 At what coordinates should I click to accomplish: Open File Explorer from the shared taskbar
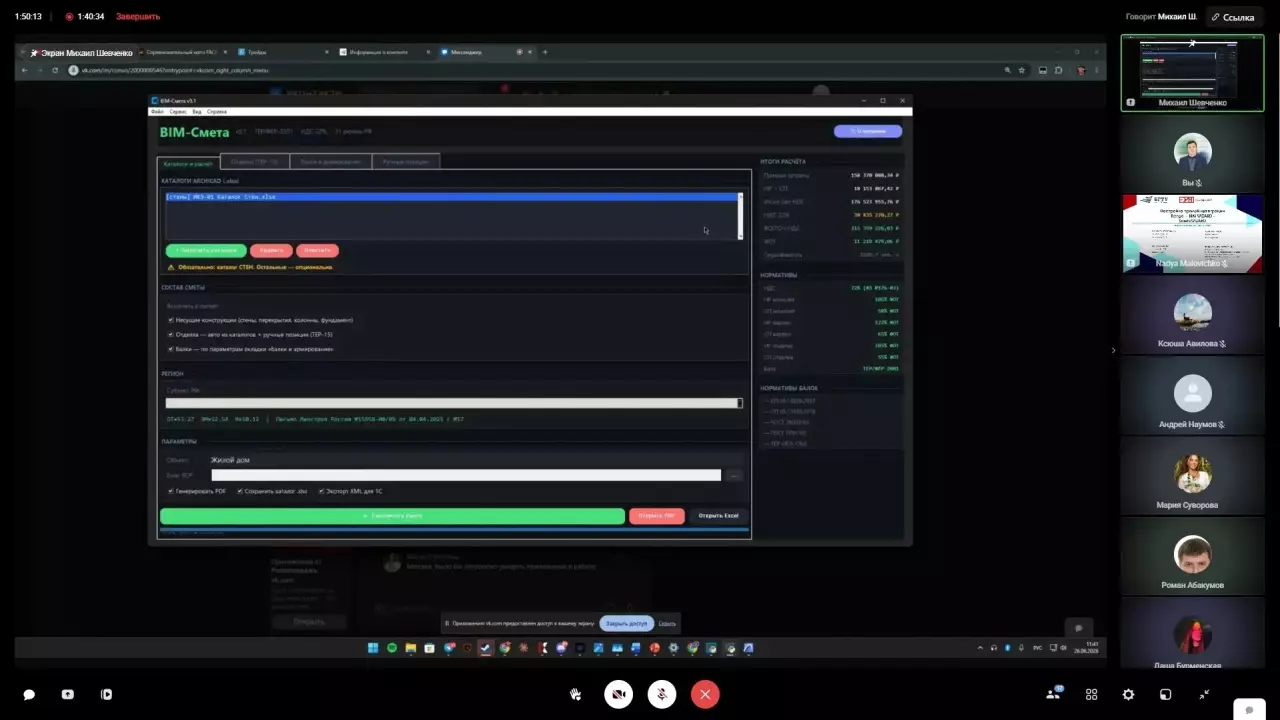click(x=411, y=648)
